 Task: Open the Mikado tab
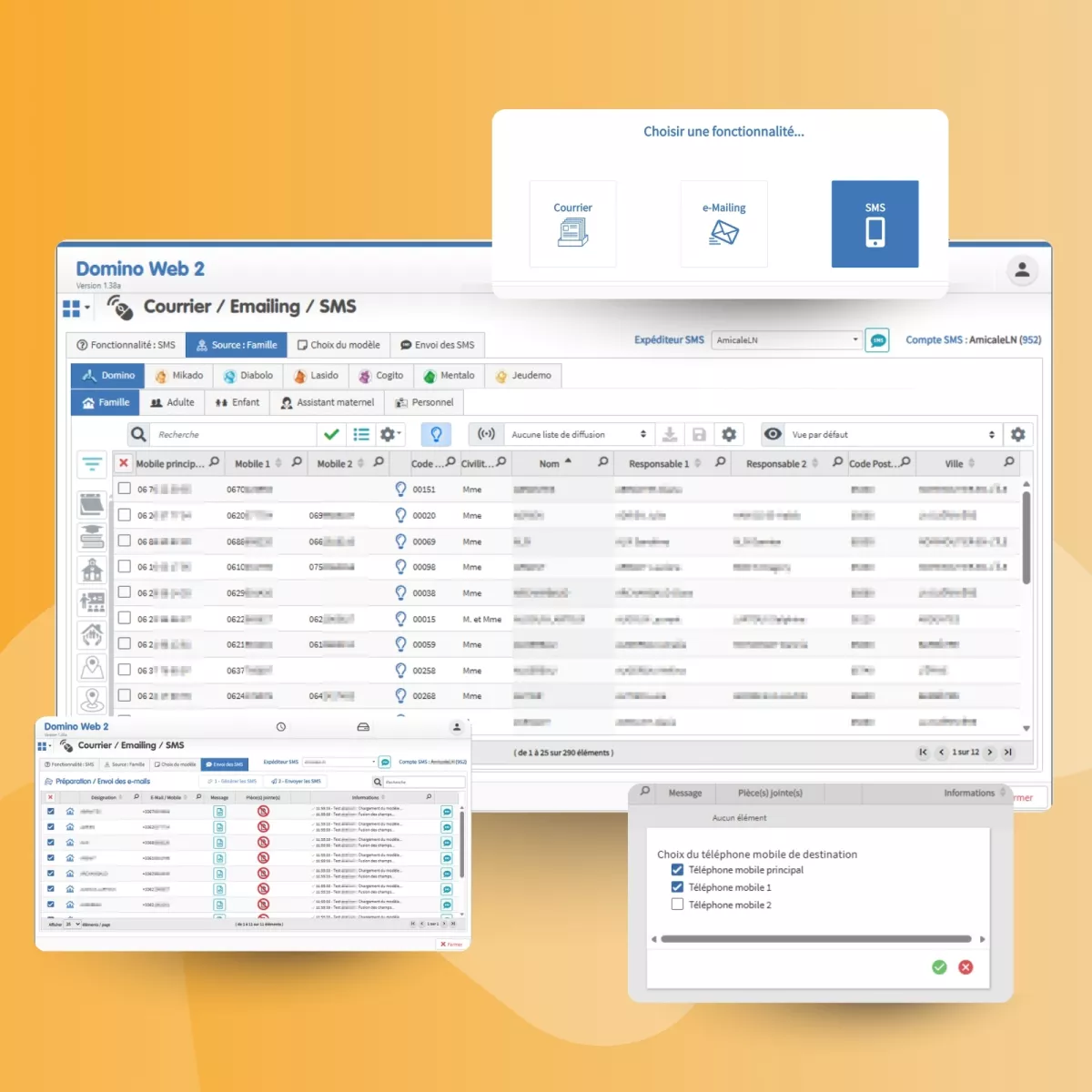pos(179,376)
